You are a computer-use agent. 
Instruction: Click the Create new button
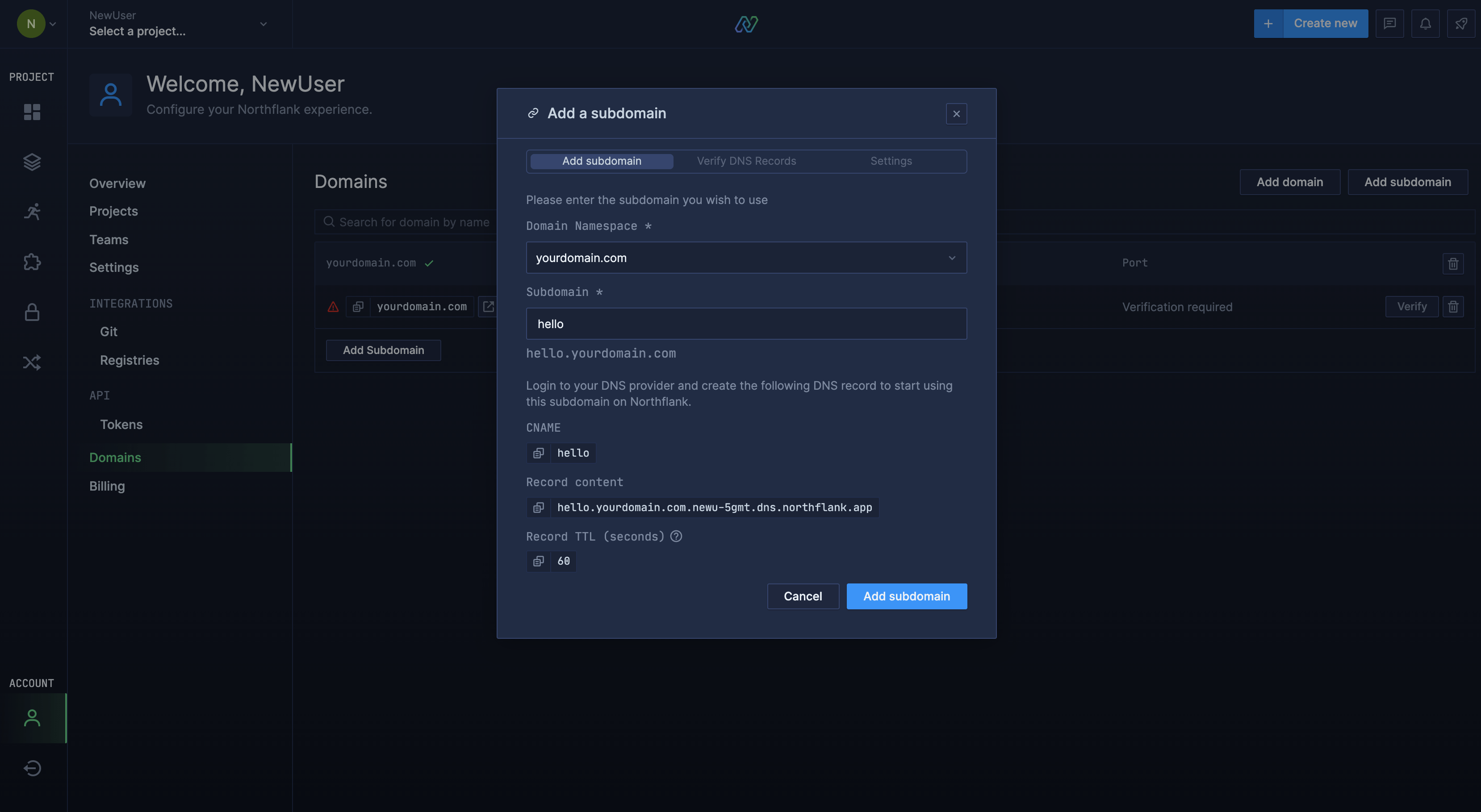coord(1325,24)
